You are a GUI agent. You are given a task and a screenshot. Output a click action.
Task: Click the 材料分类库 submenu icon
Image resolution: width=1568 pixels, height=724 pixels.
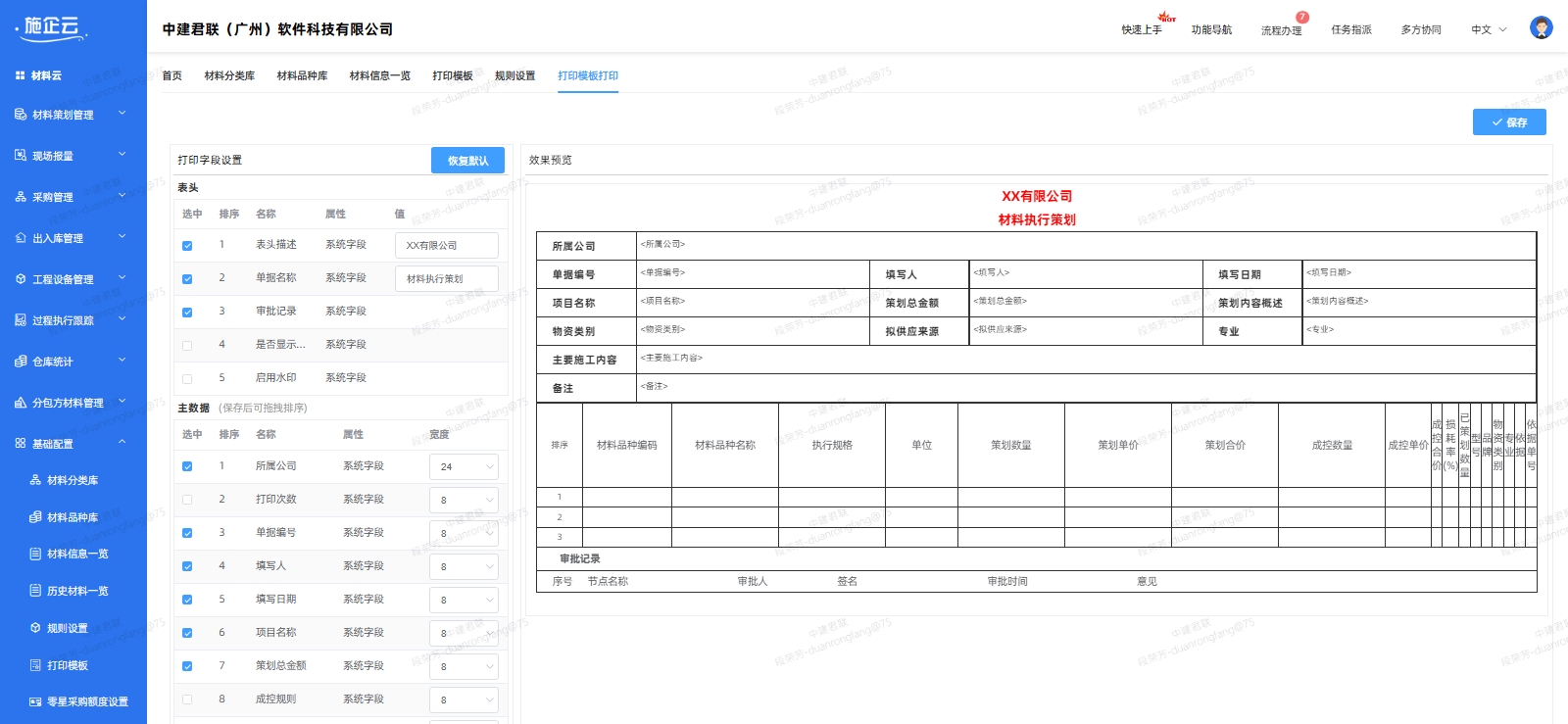click(x=35, y=480)
